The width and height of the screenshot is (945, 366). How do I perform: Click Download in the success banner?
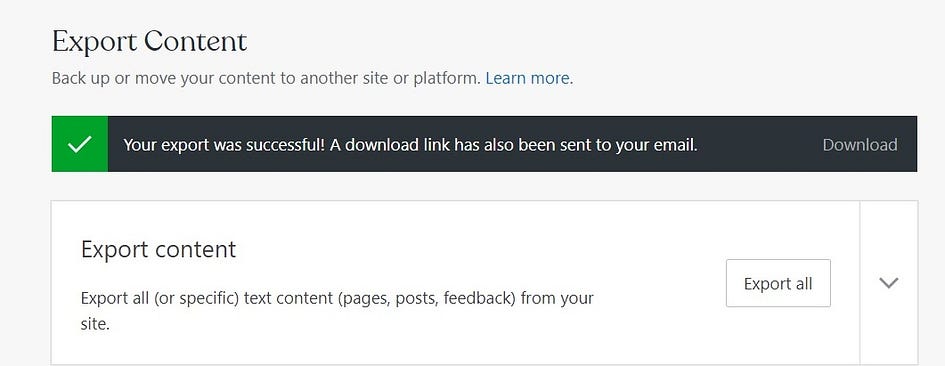click(x=859, y=145)
